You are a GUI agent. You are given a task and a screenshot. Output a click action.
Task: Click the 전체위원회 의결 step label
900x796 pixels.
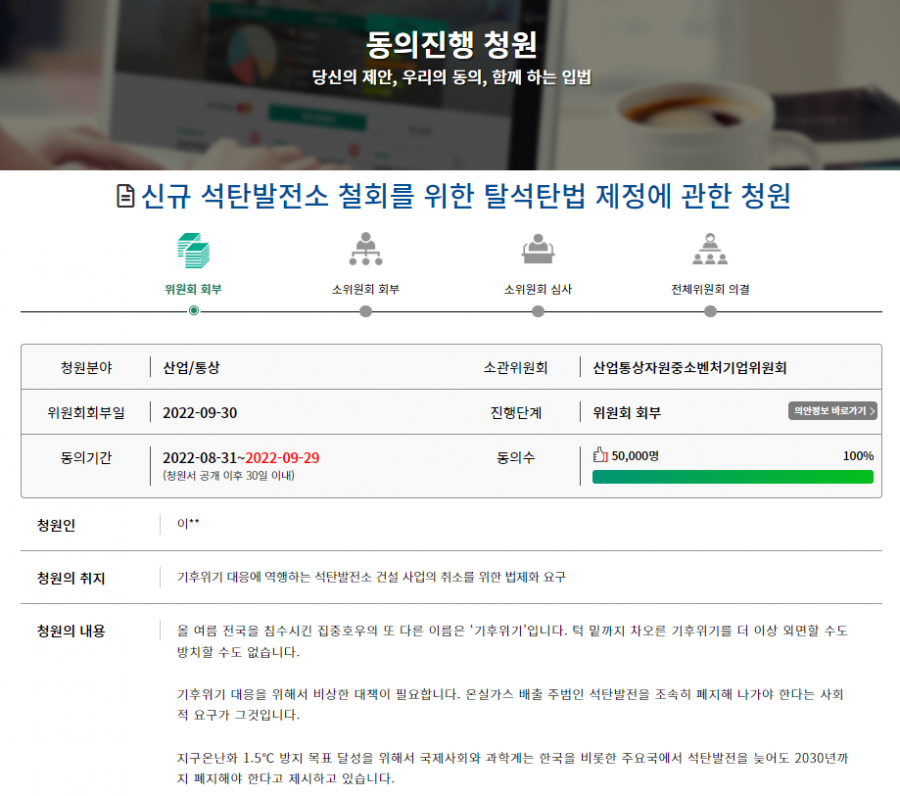(710, 289)
